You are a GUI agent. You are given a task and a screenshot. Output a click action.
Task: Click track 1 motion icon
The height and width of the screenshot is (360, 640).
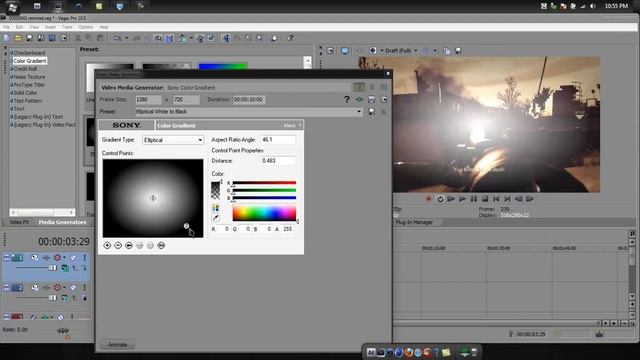pyautogui.click(x=35, y=258)
